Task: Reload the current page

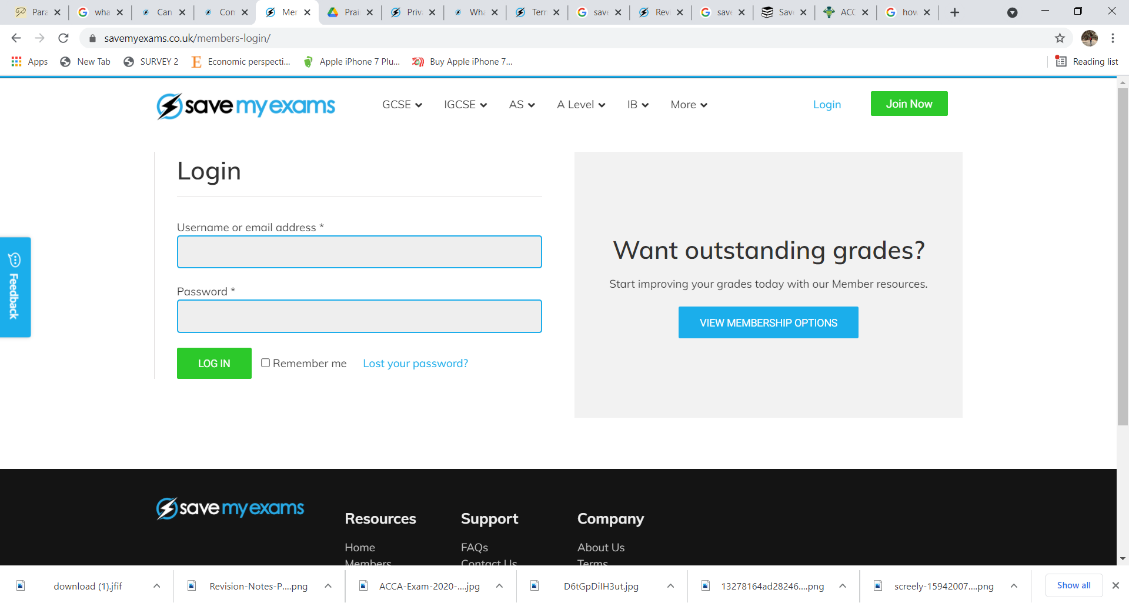Action: (63, 38)
